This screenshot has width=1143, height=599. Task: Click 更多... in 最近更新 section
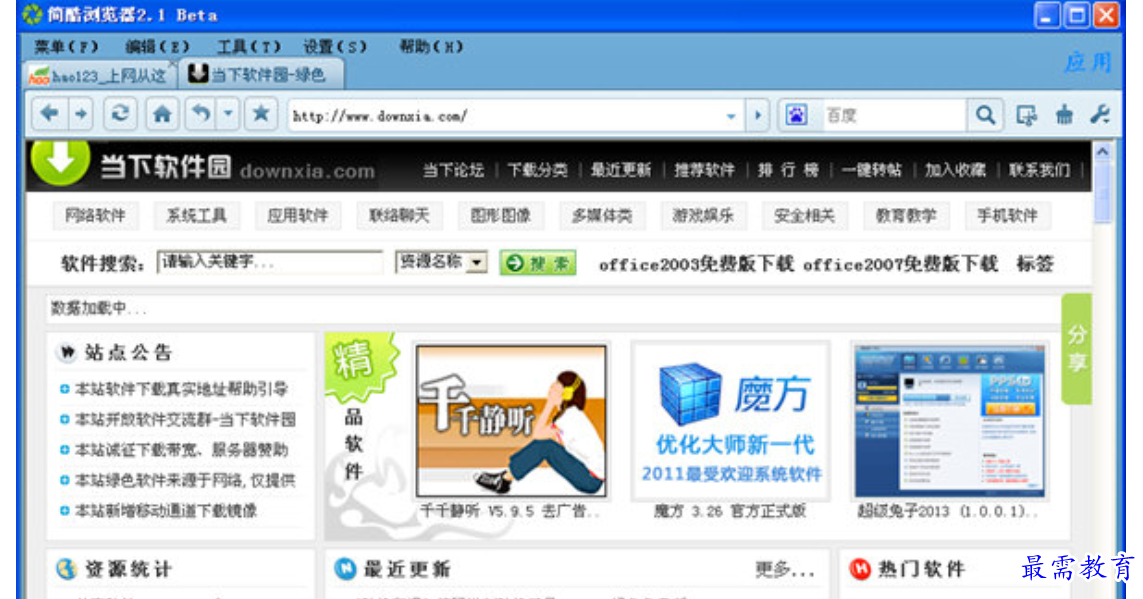tap(784, 570)
